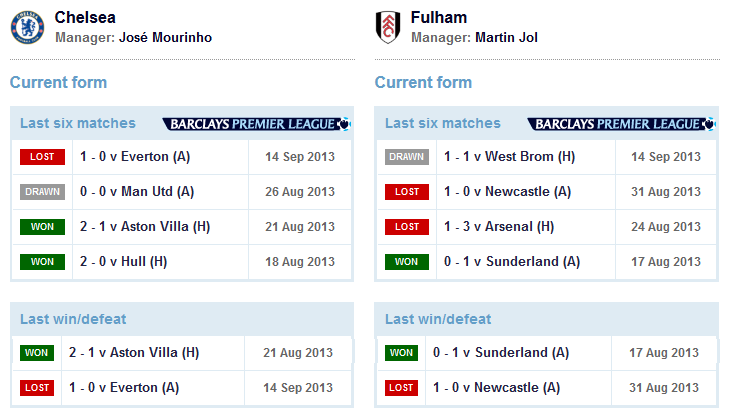Click WON badge in Fulham's last win/defeat

point(401,353)
